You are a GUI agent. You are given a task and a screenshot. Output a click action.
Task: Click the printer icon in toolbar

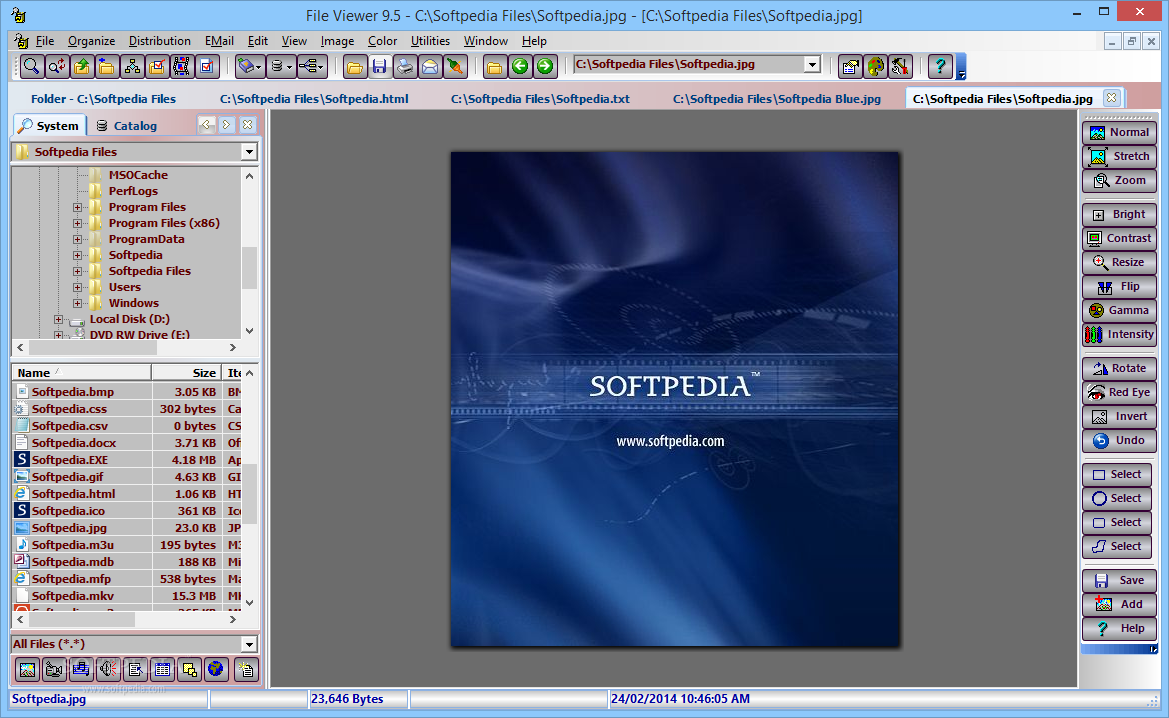tap(405, 66)
